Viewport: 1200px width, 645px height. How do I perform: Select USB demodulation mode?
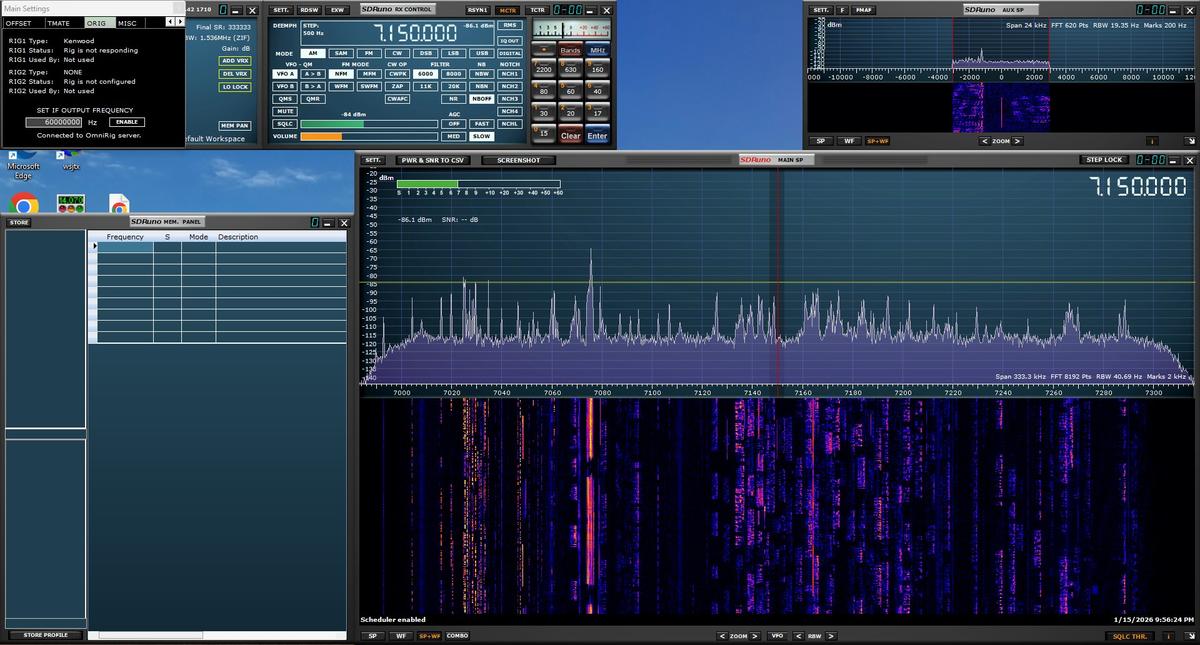tap(482, 53)
